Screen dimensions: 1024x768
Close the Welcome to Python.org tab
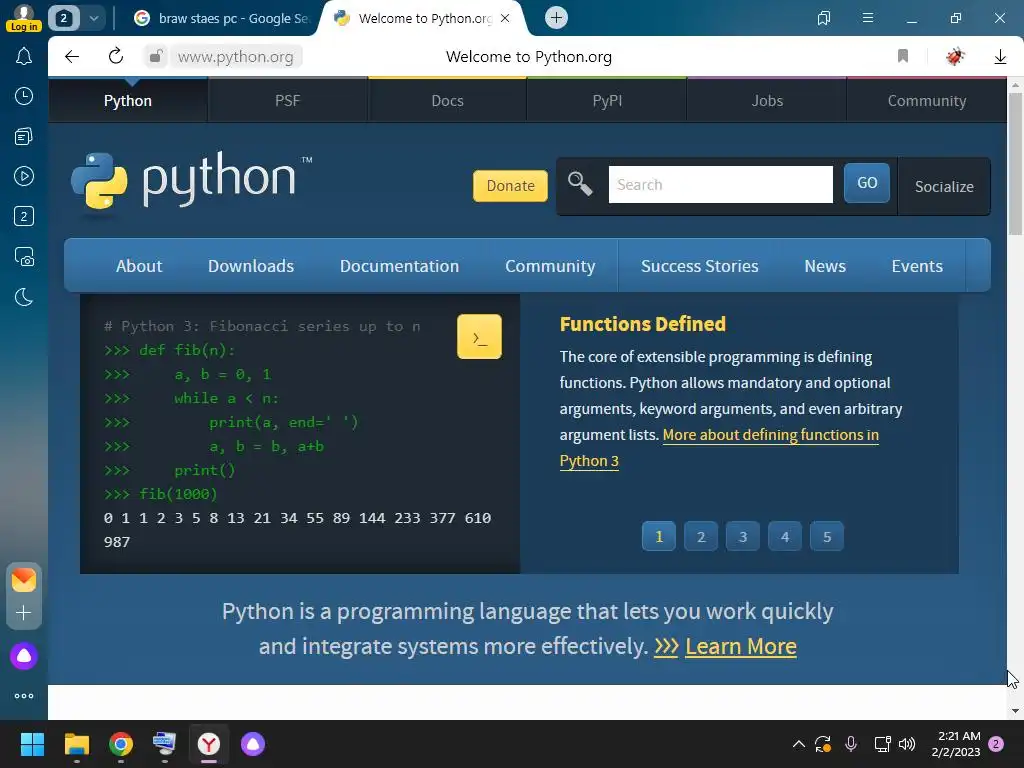pyautogui.click(x=505, y=18)
